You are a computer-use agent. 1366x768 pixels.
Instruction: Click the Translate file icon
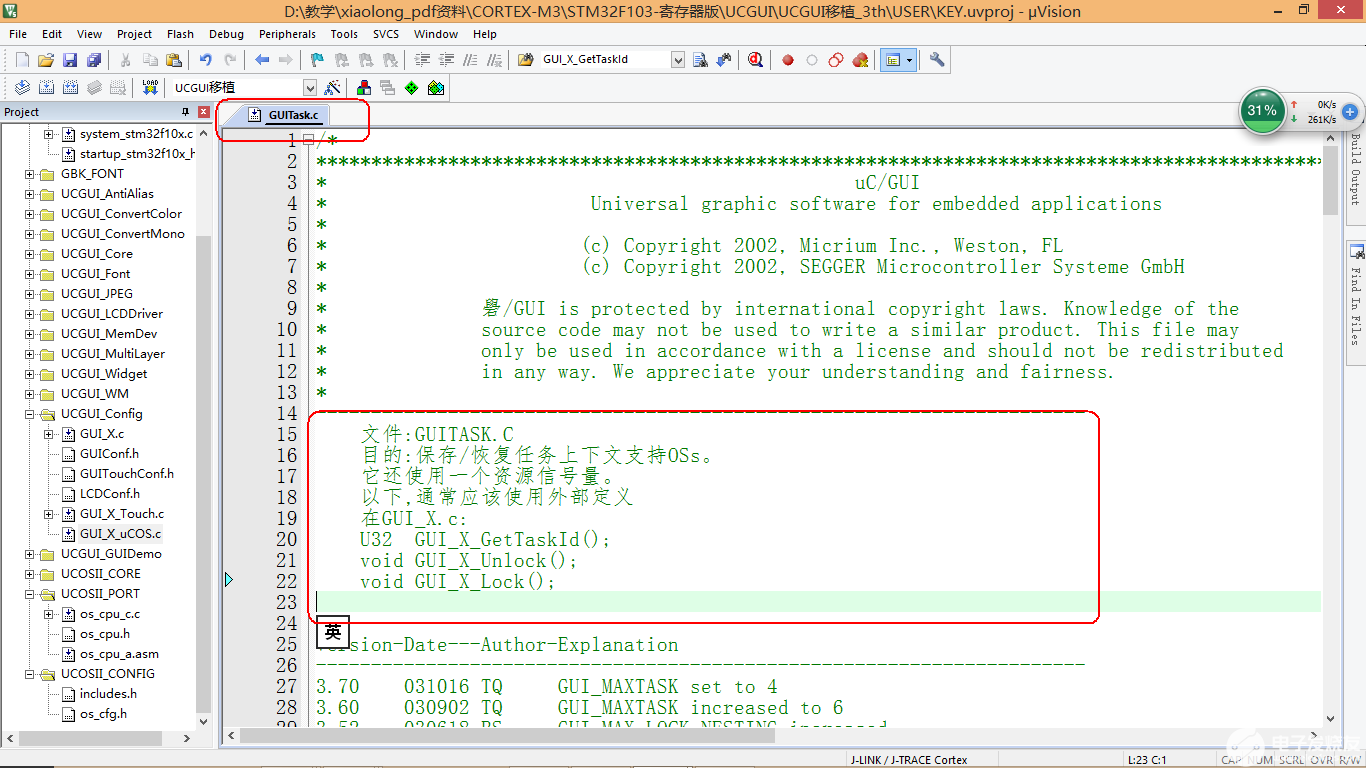click(x=22, y=88)
